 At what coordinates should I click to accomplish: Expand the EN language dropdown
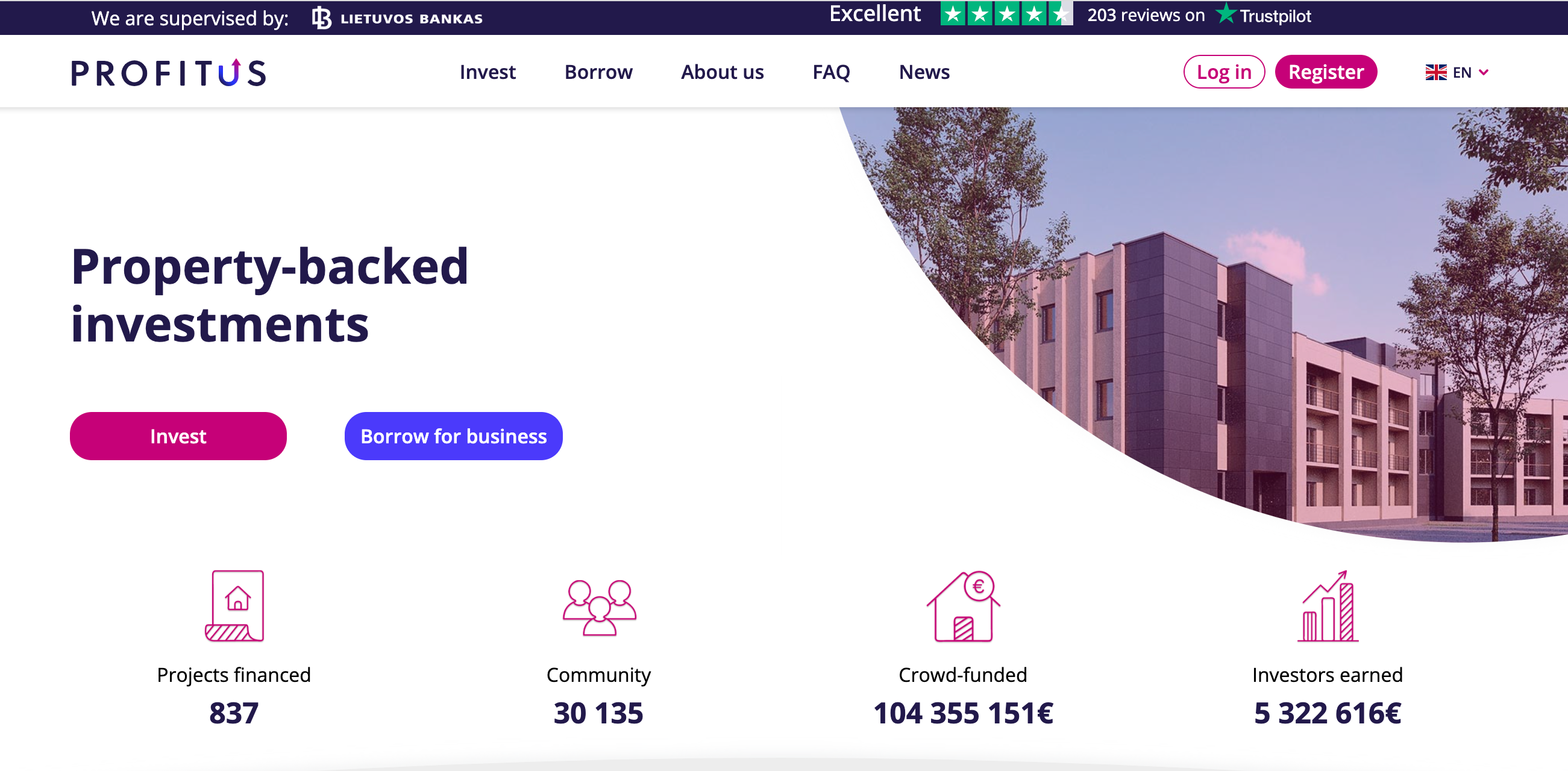click(1470, 72)
